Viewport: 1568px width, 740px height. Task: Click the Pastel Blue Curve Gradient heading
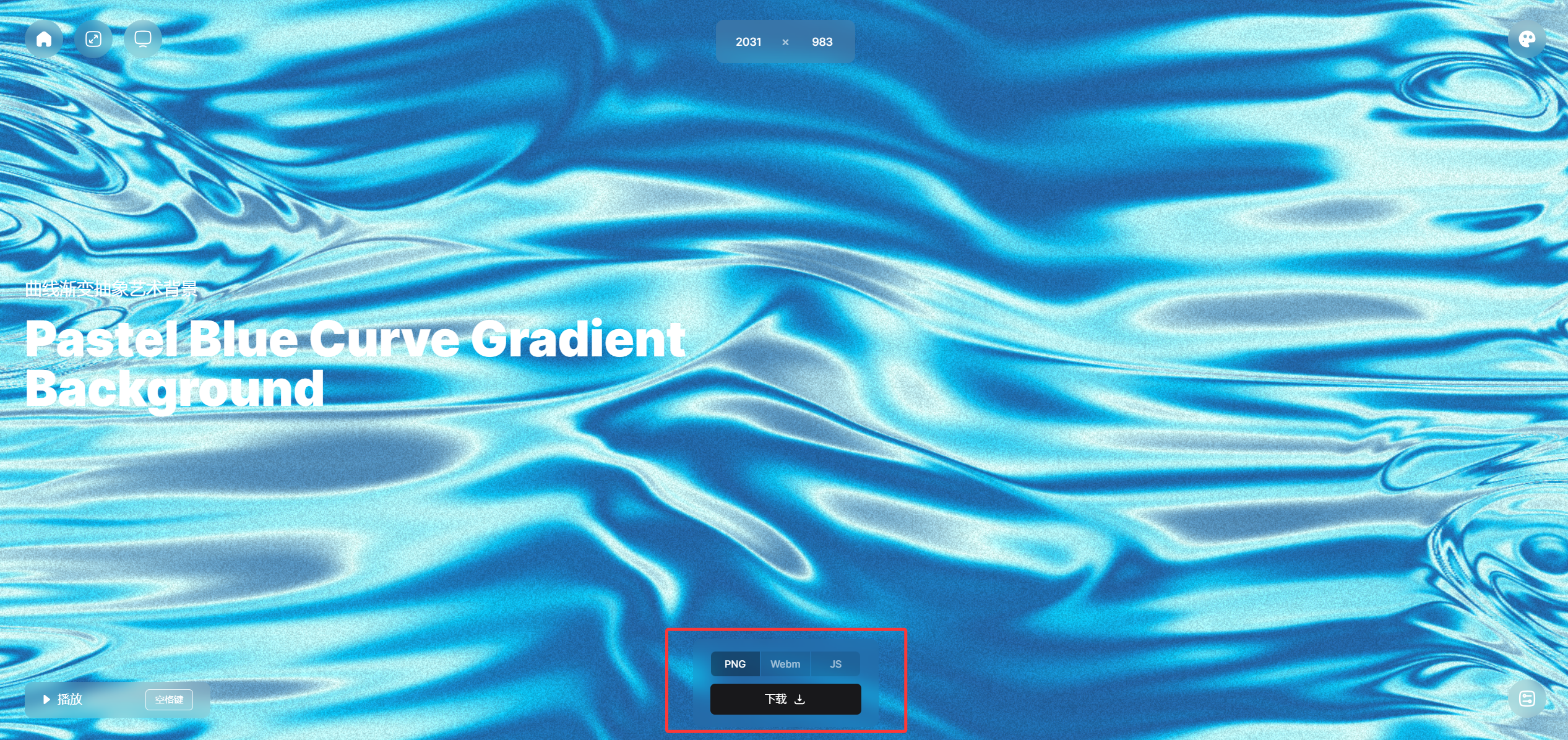[355, 339]
